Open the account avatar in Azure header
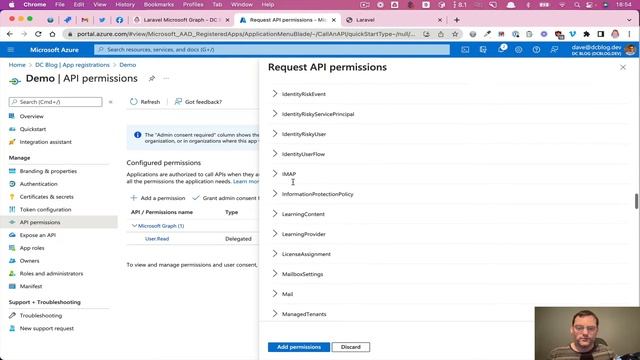 (x=630, y=50)
